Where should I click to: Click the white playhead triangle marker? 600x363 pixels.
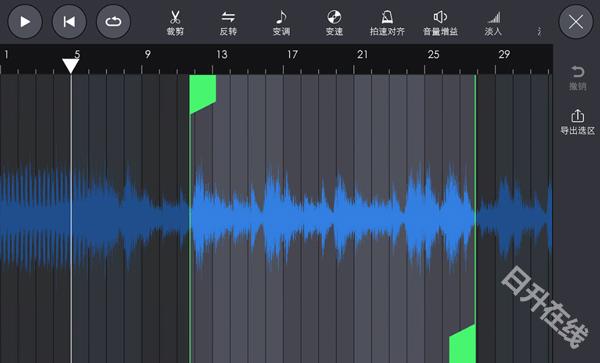point(71,66)
